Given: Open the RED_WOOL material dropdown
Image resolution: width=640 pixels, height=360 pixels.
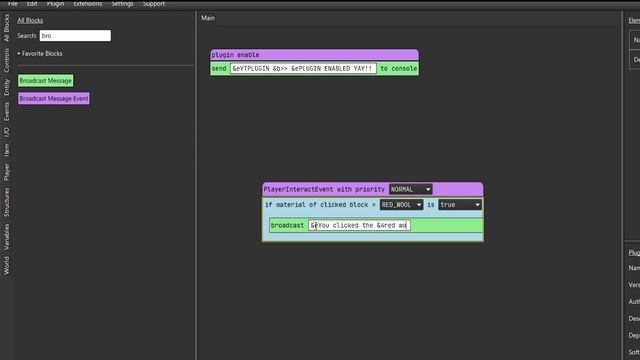Looking at the screenshot, I should point(401,204).
